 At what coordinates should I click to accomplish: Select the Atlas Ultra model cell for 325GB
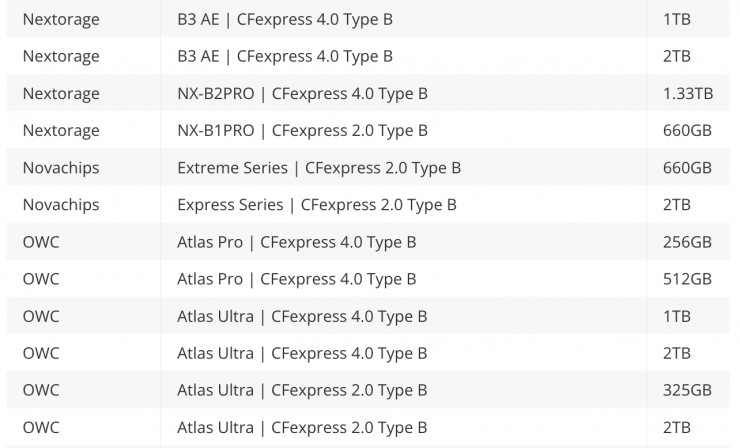point(302,390)
